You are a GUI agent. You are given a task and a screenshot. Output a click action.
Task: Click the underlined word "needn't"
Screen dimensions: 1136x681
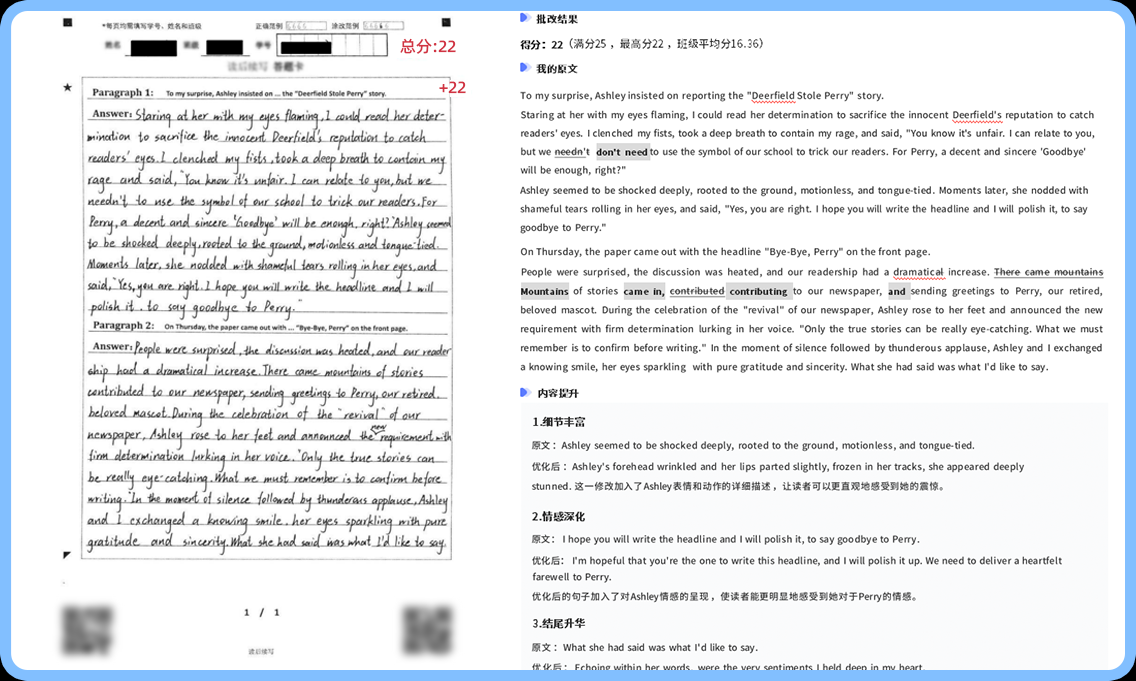572,152
